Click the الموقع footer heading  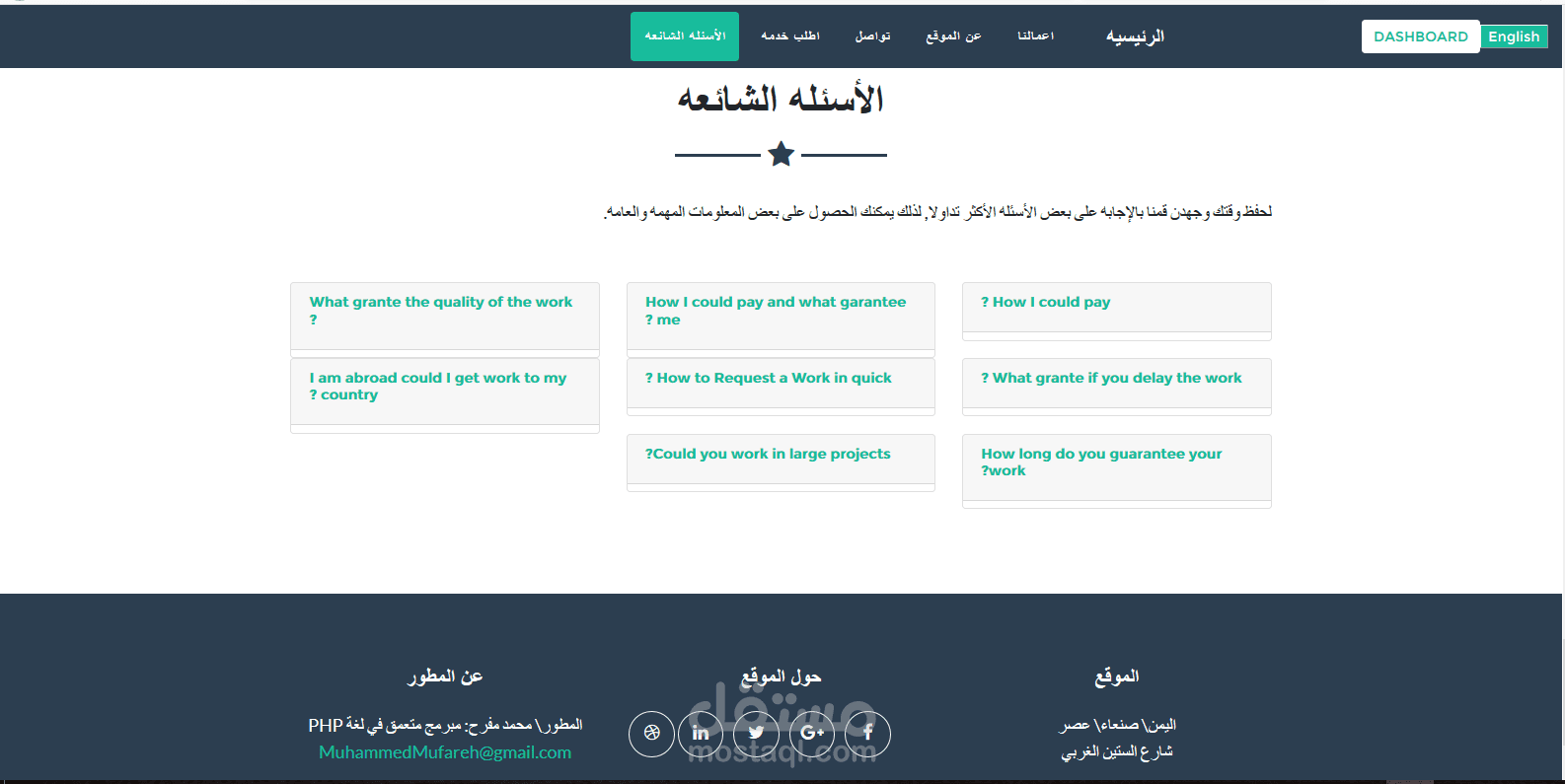1116,677
